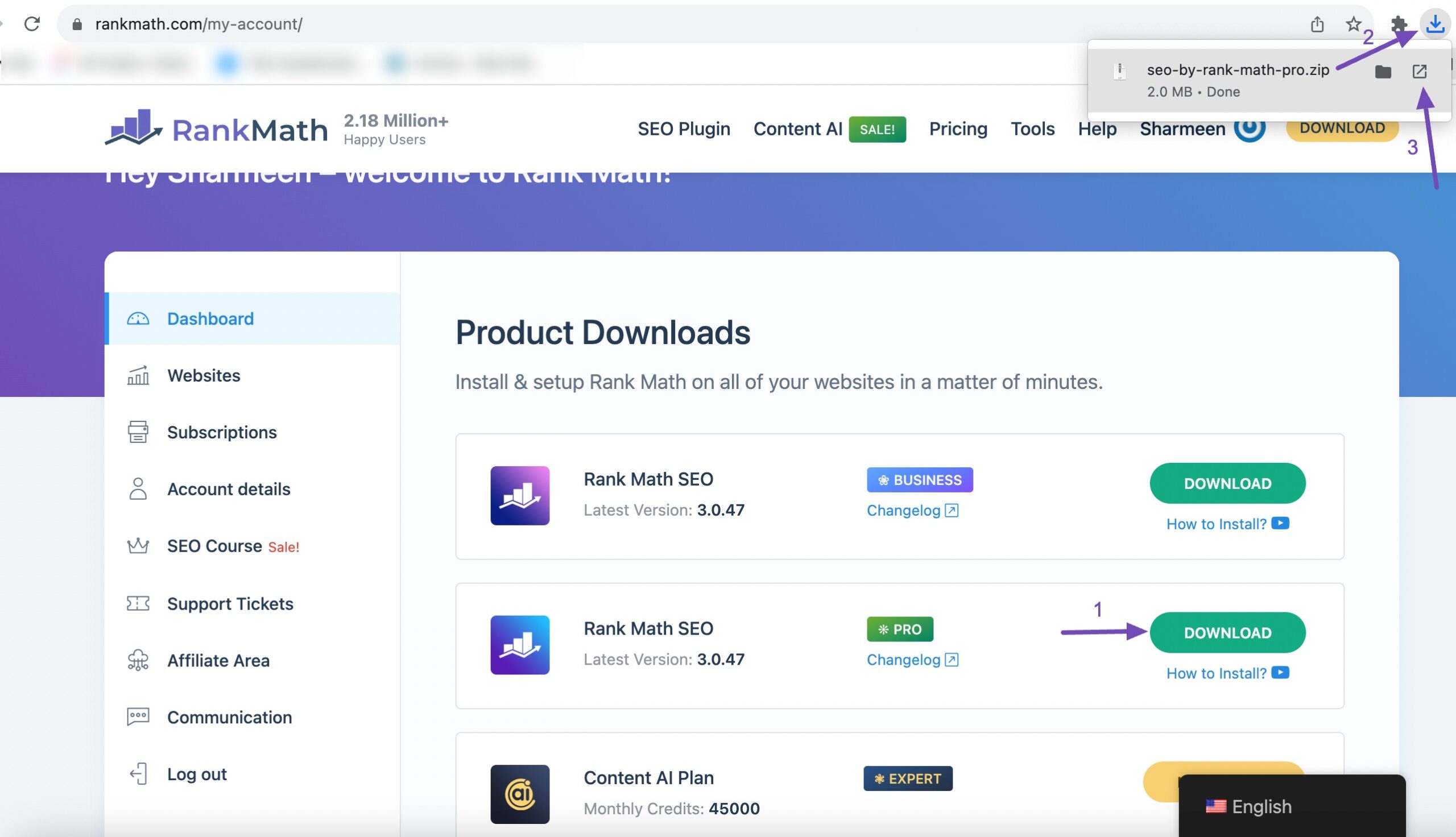Click the SEO Course sidebar icon
Screen dimensions: 1456x837
coord(137,547)
